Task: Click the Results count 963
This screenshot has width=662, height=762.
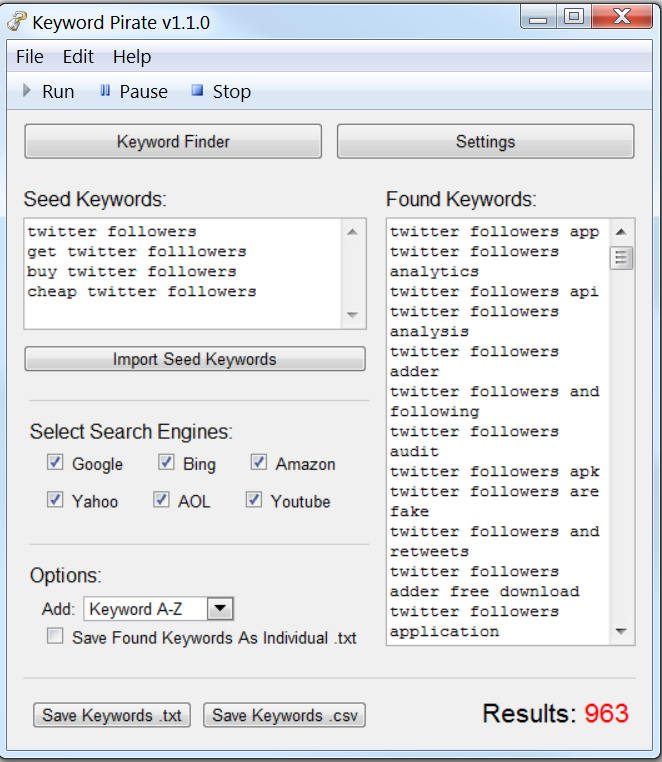Action: pos(607,713)
